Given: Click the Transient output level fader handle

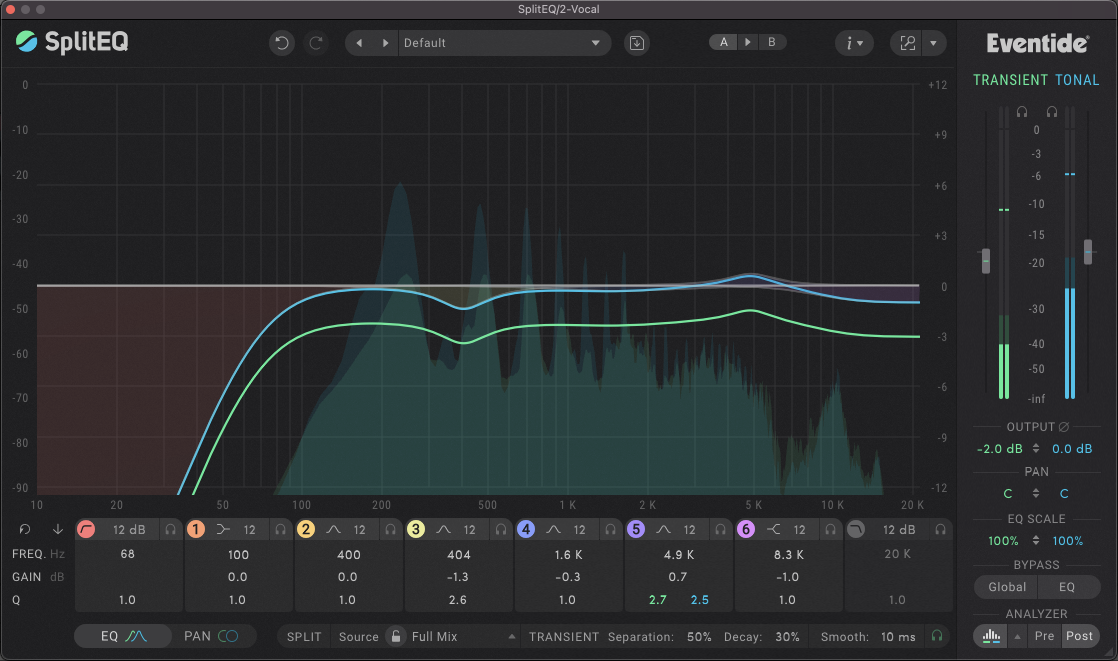Looking at the screenshot, I should pyautogui.click(x=986, y=260).
